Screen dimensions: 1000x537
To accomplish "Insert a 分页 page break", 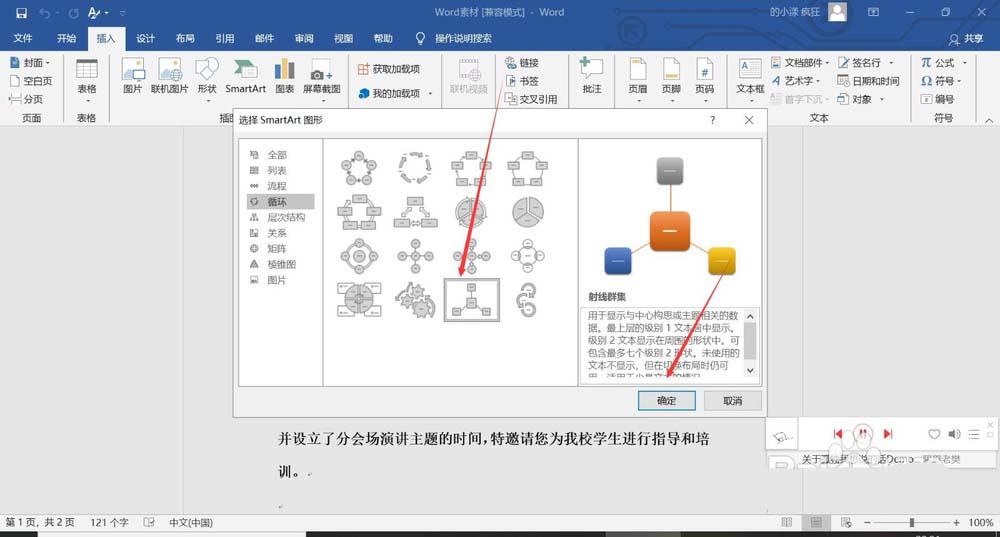I will click(x=26, y=99).
